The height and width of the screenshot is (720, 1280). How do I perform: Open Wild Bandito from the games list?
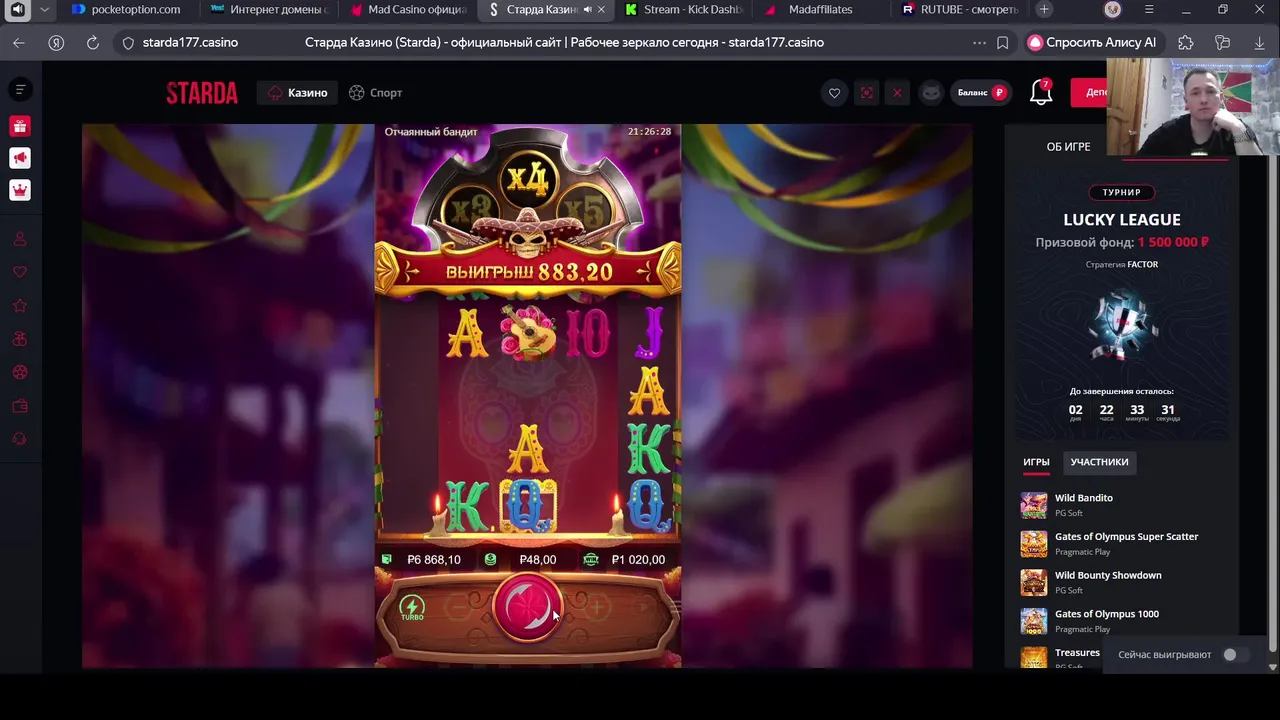[x=1084, y=498]
